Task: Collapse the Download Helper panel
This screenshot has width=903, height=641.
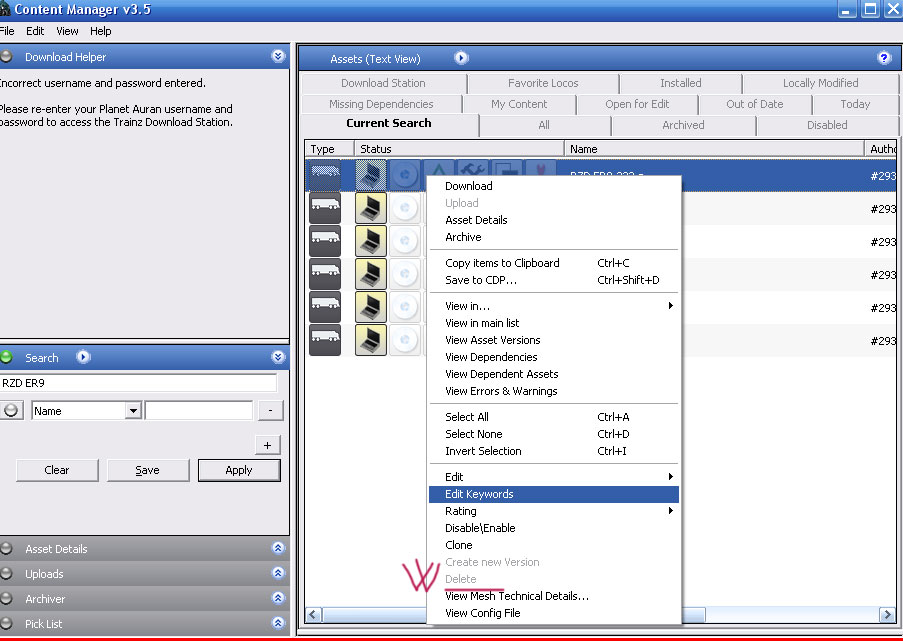Action: pos(278,56)
